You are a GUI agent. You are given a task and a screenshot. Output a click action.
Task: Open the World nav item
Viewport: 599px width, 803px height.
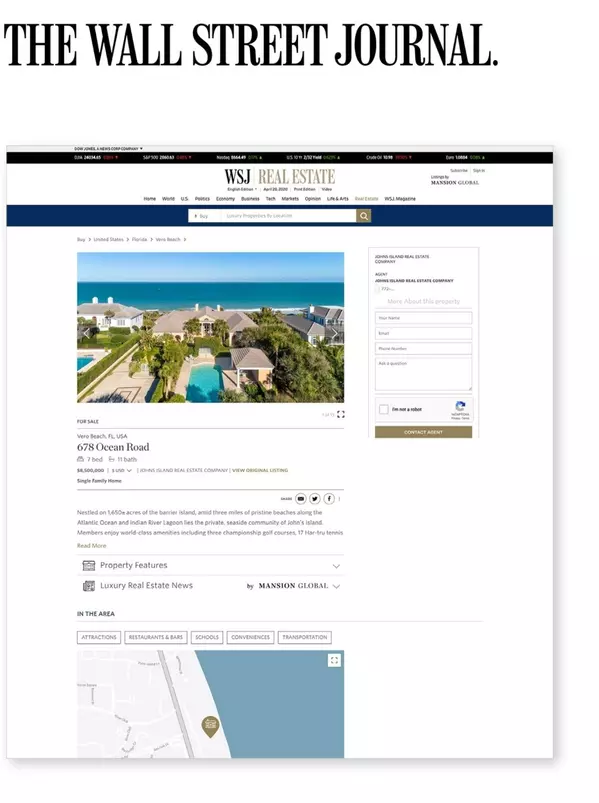168,199
